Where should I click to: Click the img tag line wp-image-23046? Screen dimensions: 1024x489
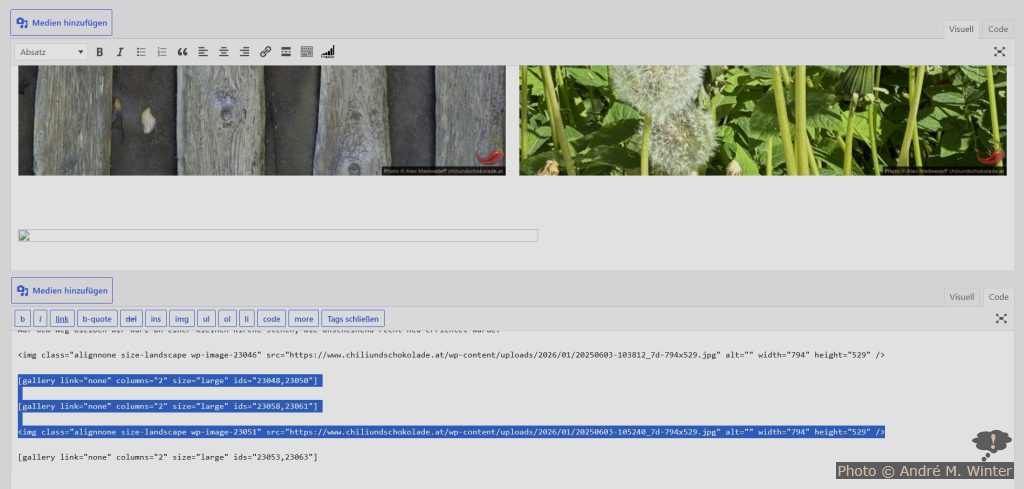coord(451,355)
